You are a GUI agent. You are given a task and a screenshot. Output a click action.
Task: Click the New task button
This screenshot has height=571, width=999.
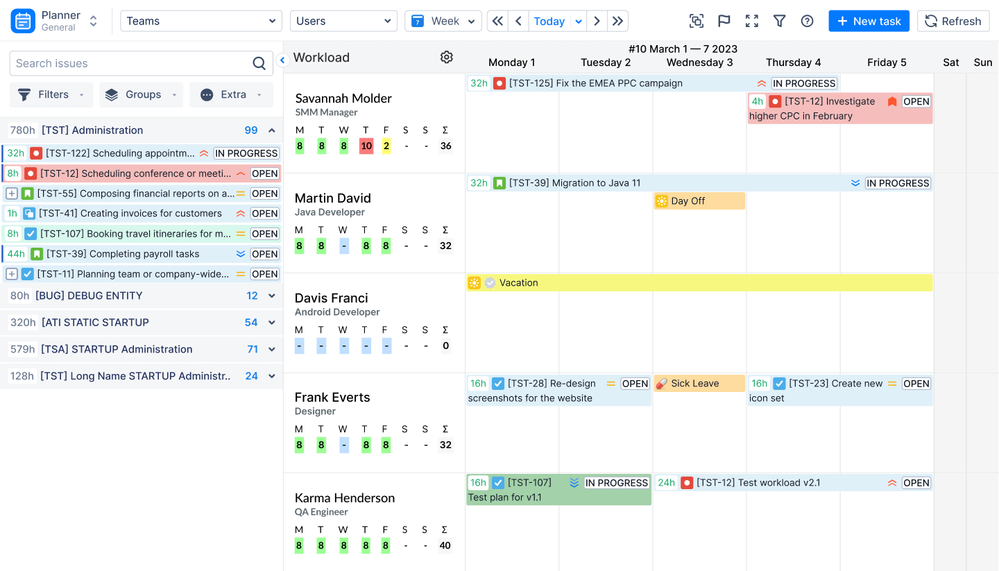[869, 21]
